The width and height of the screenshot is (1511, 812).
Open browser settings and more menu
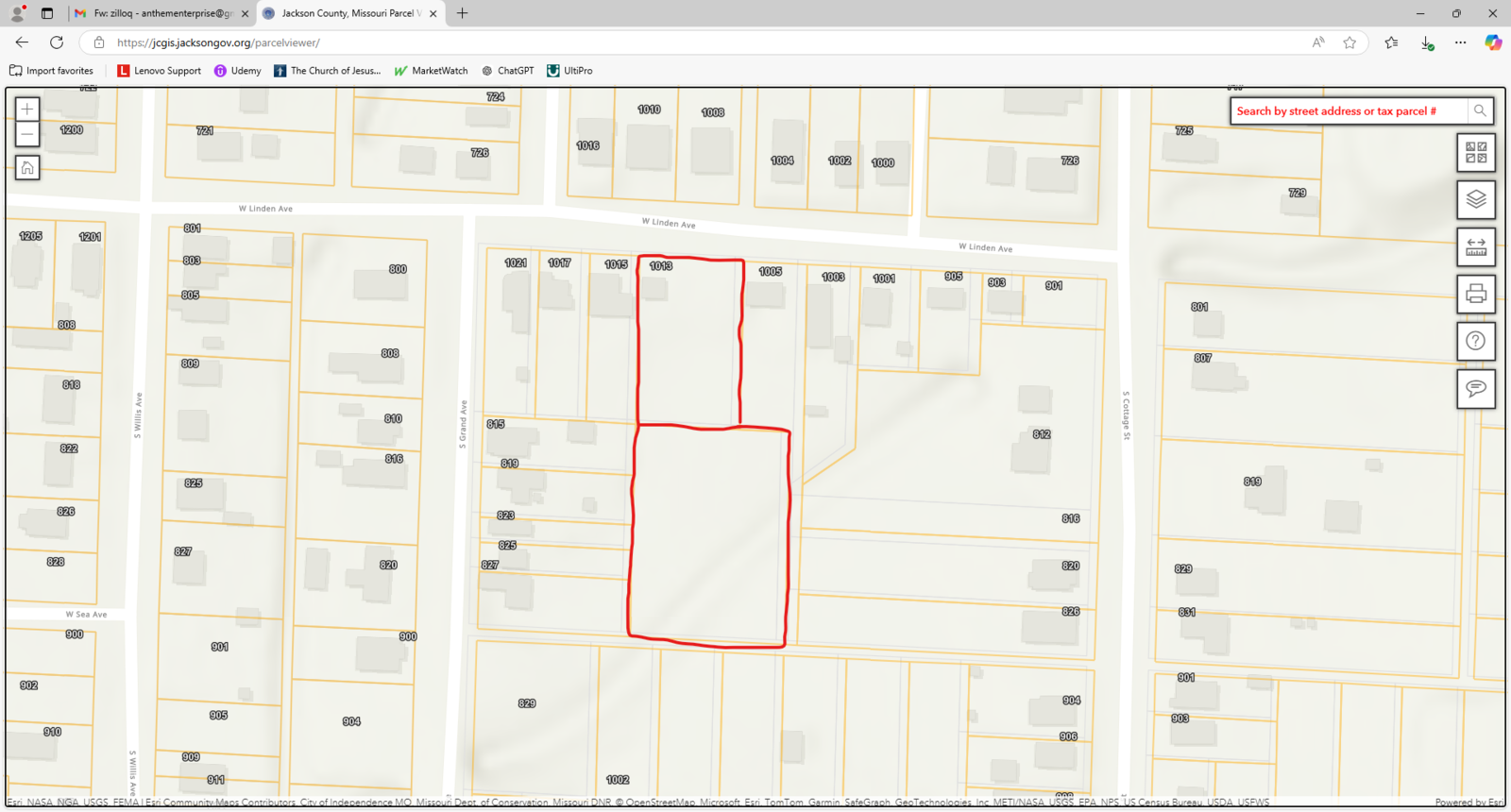coord(1460,42)
